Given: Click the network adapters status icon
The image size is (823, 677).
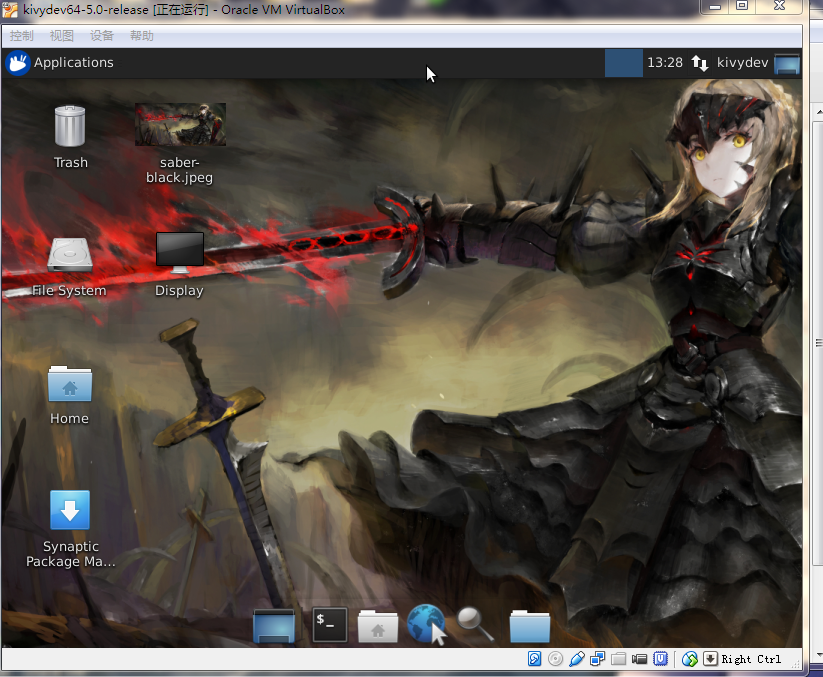Looking at the screenshot, I should [x=597, y=659].
